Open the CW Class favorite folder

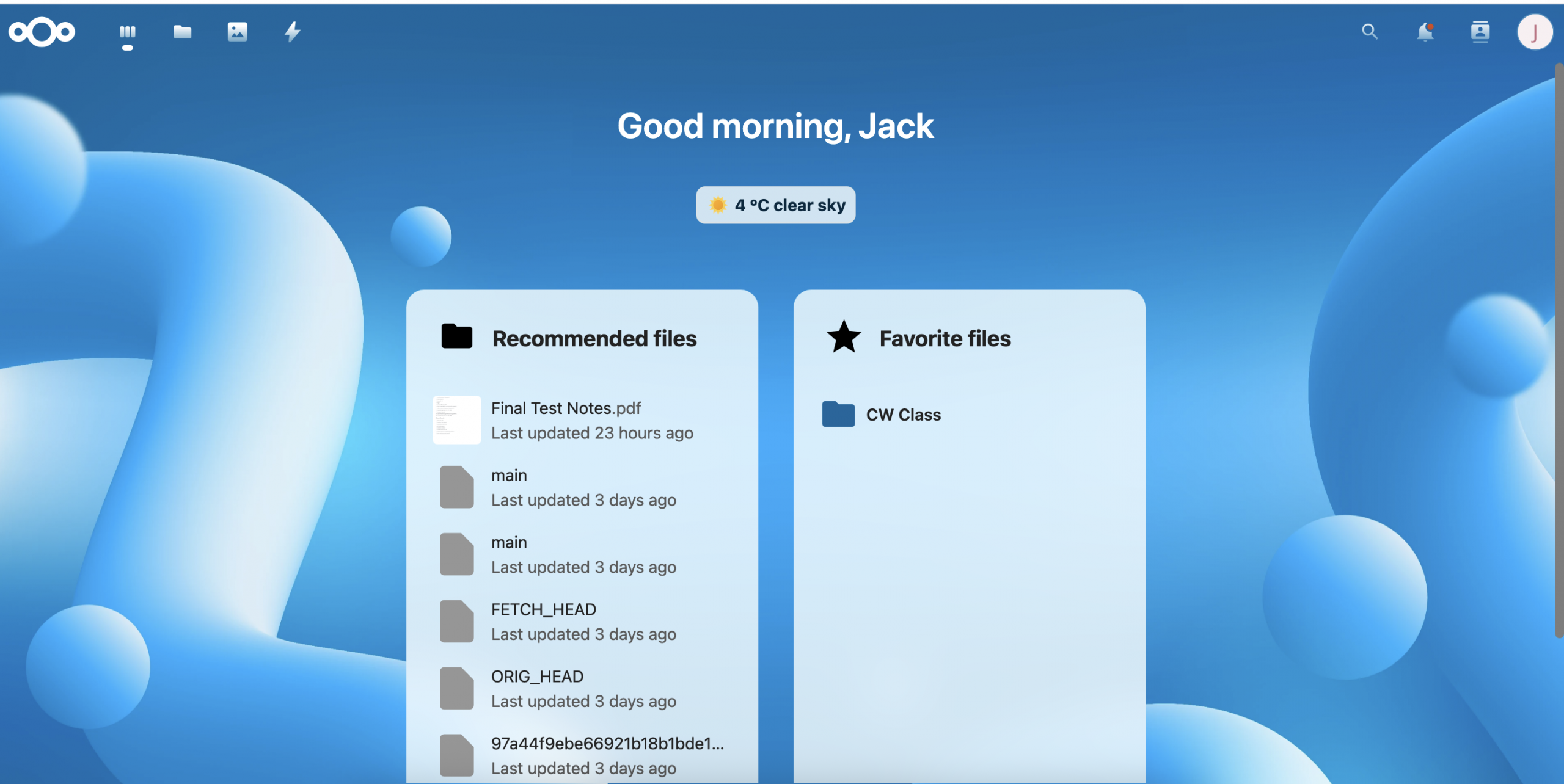click(969, 415)
